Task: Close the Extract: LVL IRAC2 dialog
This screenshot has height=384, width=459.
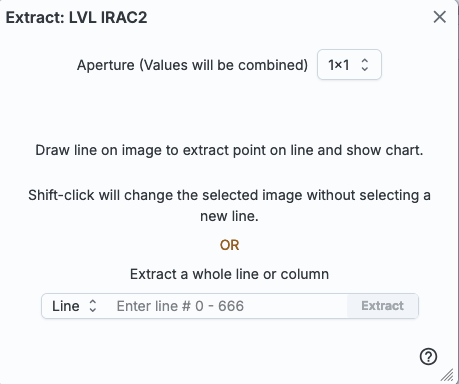Action: tap(440, 17)
